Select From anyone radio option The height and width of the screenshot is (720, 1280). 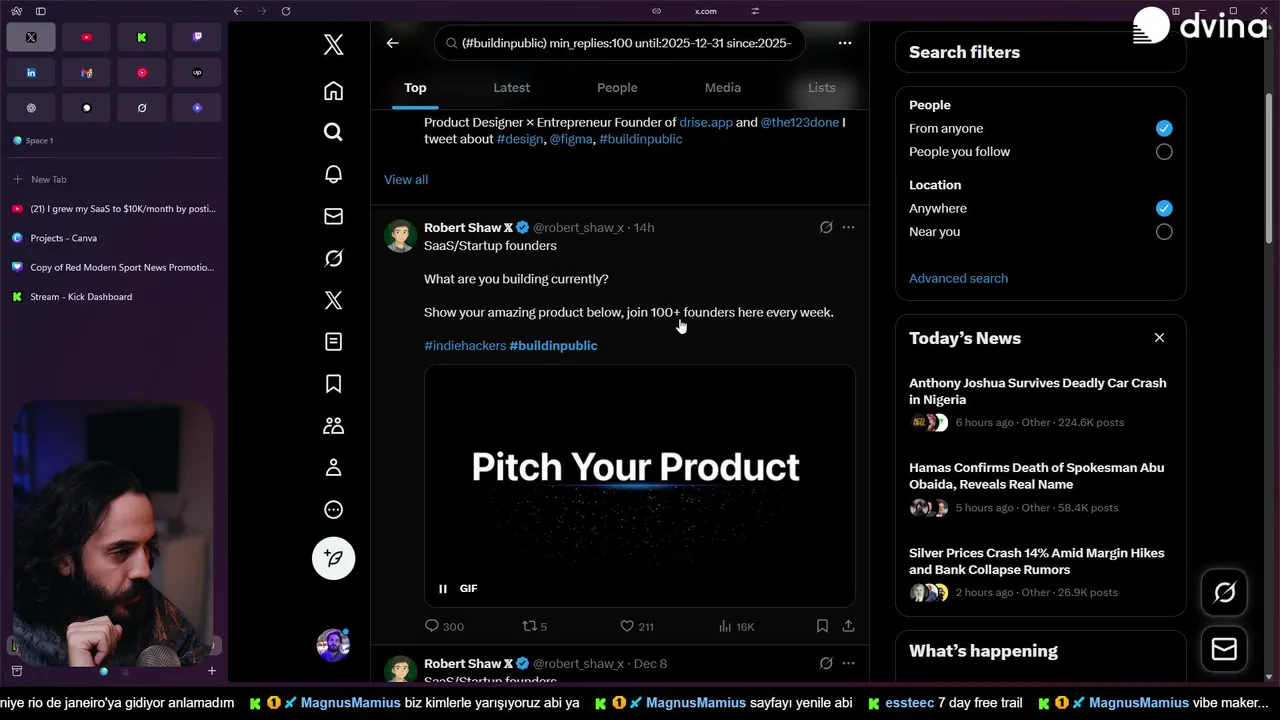click(1164, 128)
